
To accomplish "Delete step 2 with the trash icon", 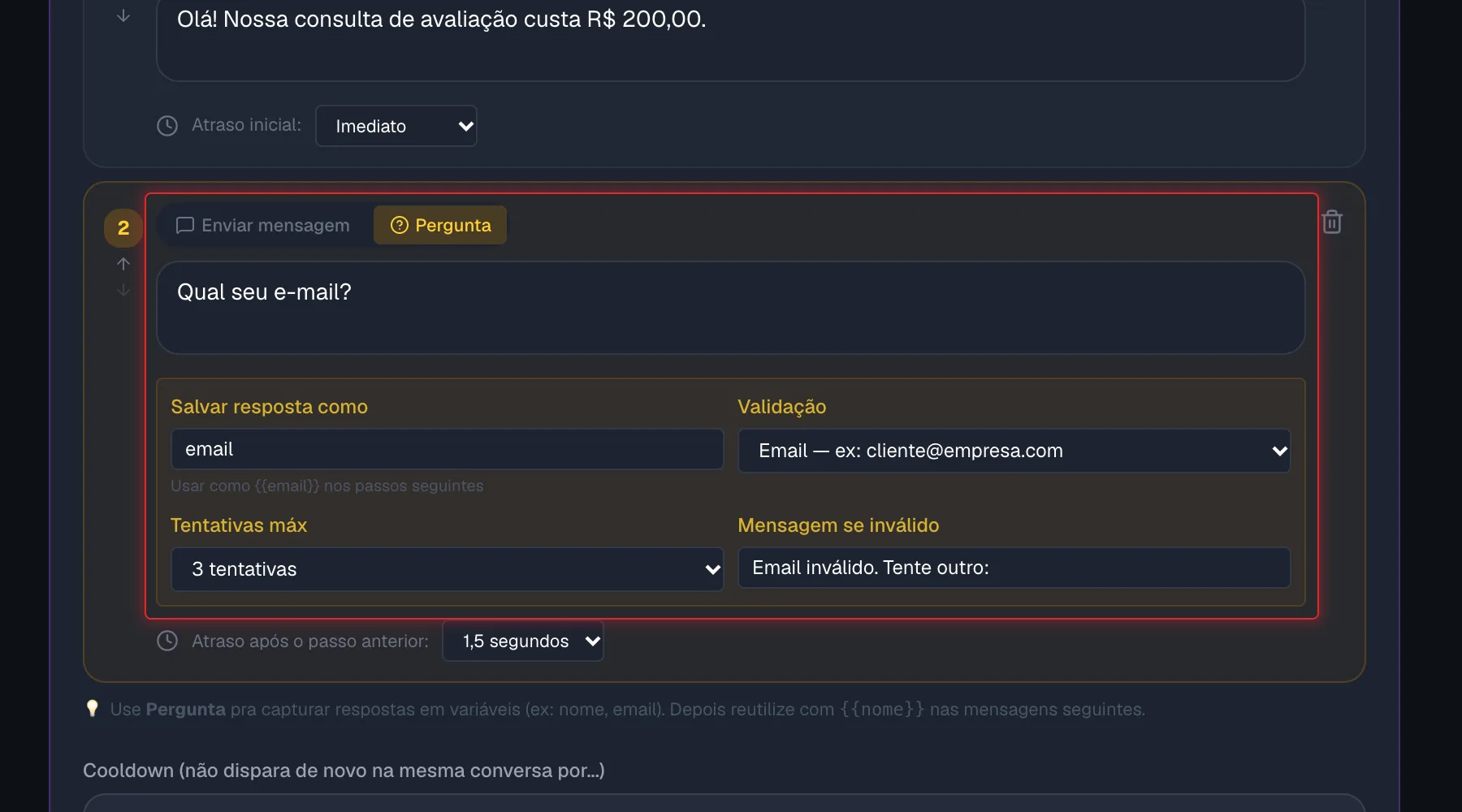I will pos(1332,222).
